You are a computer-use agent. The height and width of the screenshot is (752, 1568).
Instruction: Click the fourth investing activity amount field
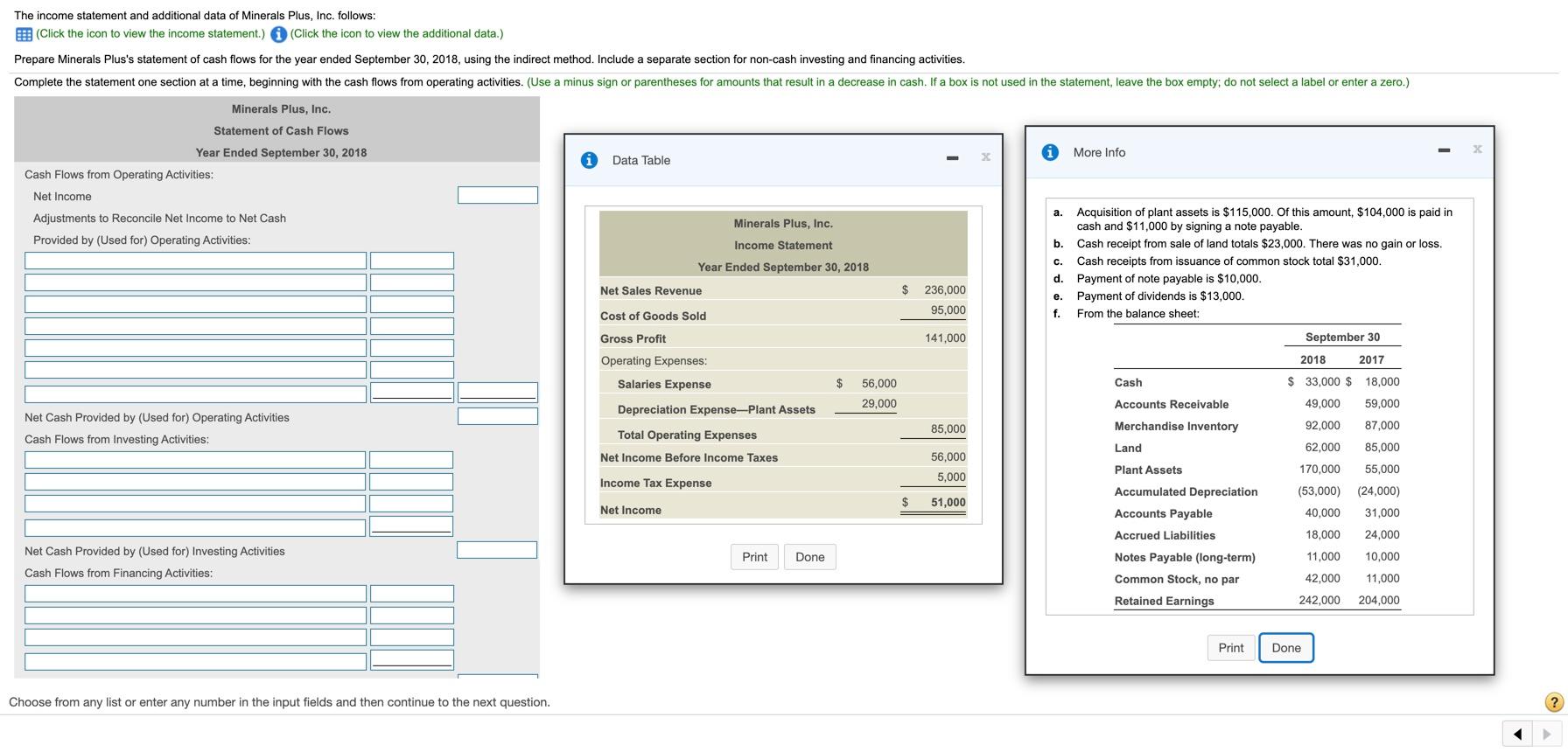(411, 526)
